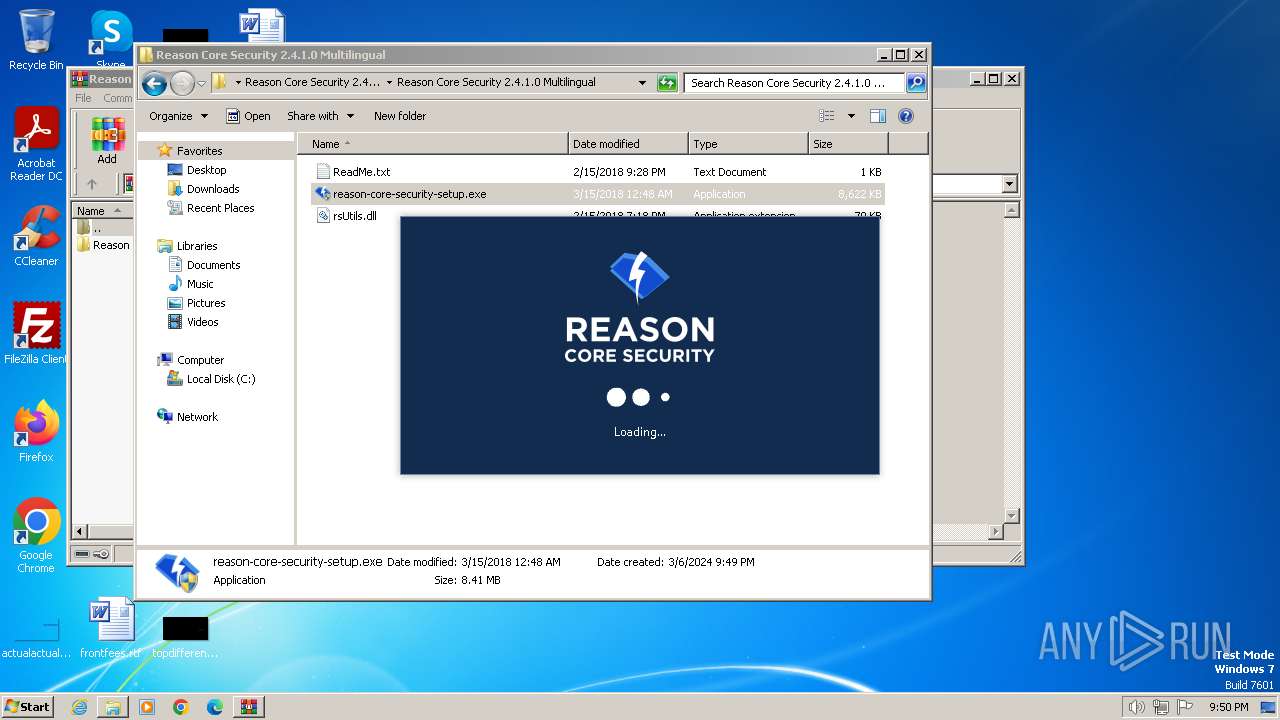Click the green Refresh button by the address bar
Screen dimensions: 1280x720
click(x=667, y=83)
